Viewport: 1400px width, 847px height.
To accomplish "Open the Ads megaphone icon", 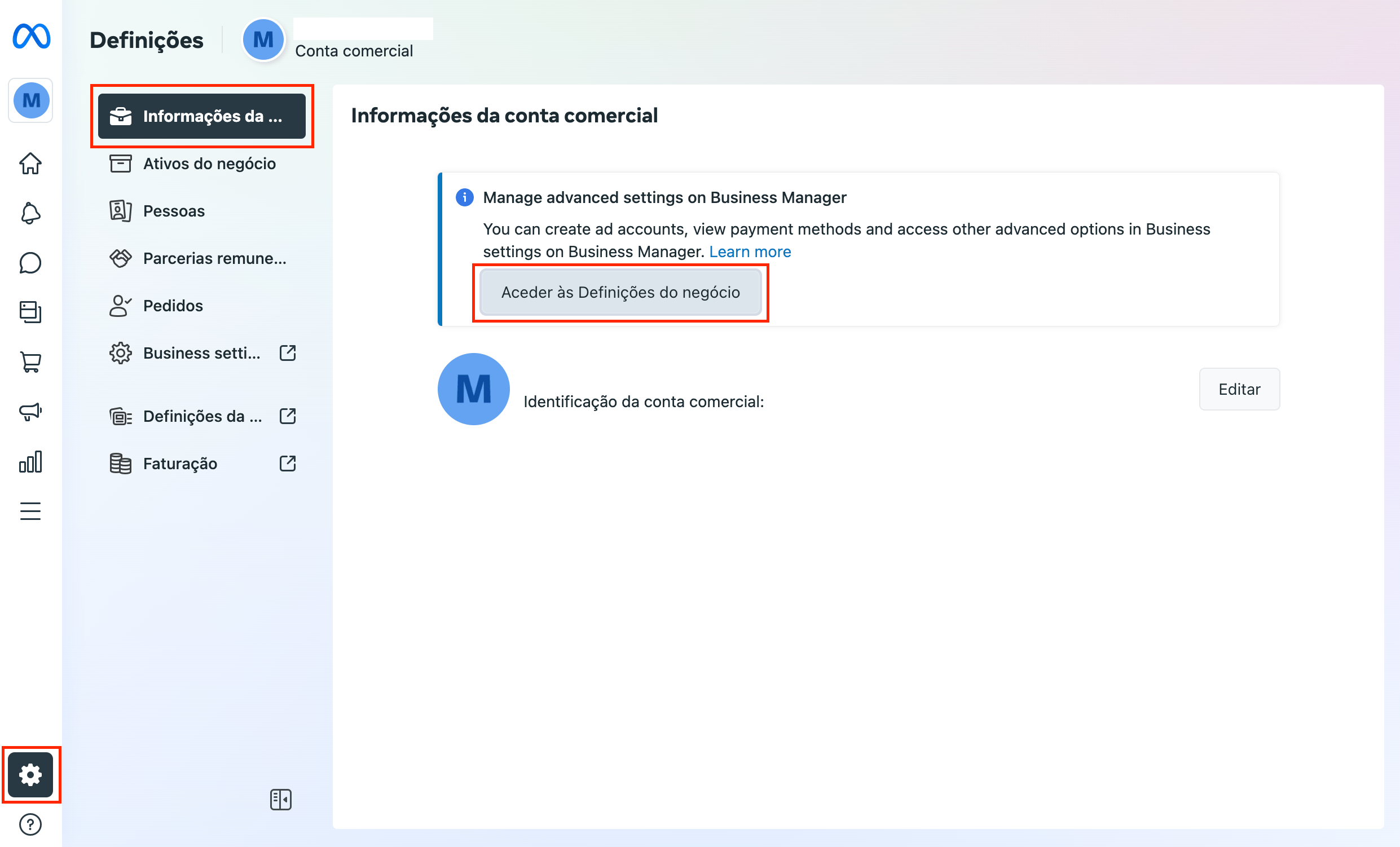I will [x=30, y=411].
